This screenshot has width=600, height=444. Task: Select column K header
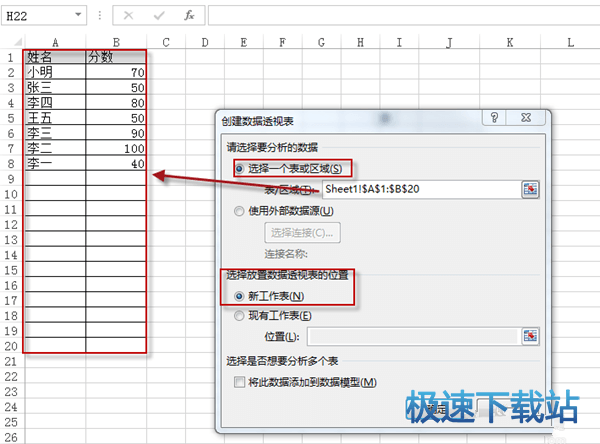coord(510,42)
